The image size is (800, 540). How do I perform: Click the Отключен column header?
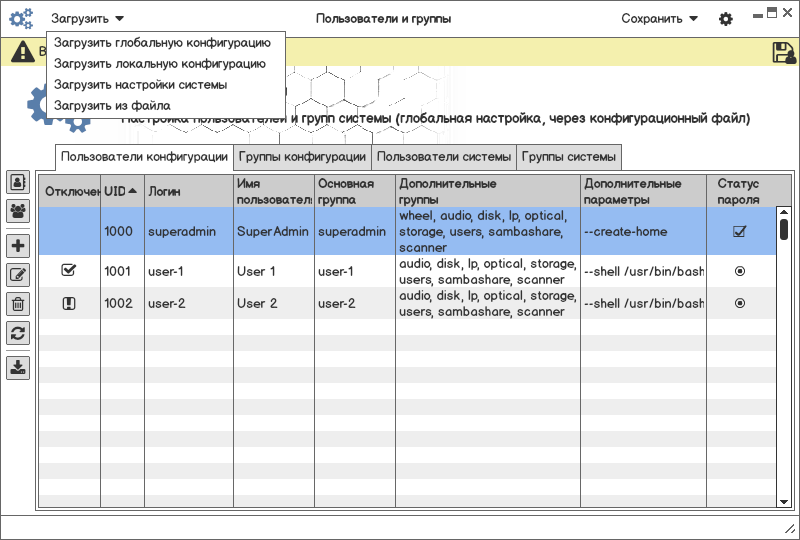[70, 191]
